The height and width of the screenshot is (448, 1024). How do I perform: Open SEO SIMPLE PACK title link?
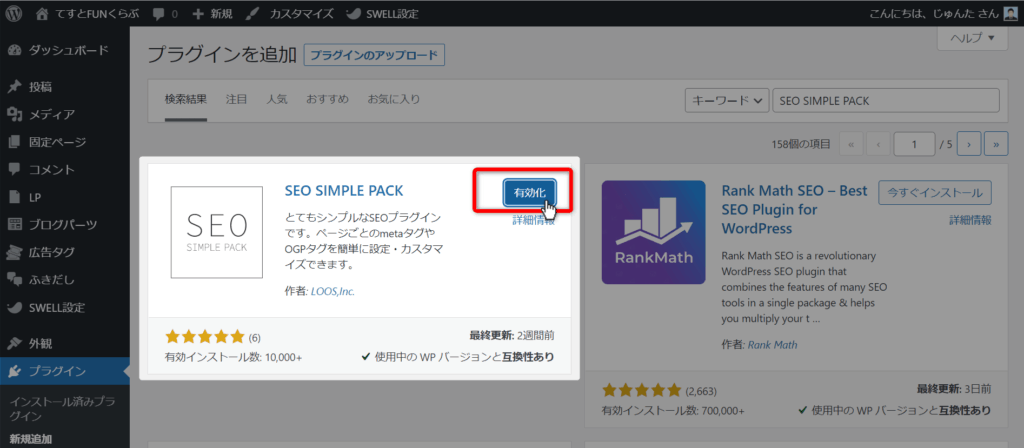(x=344, y=191)
